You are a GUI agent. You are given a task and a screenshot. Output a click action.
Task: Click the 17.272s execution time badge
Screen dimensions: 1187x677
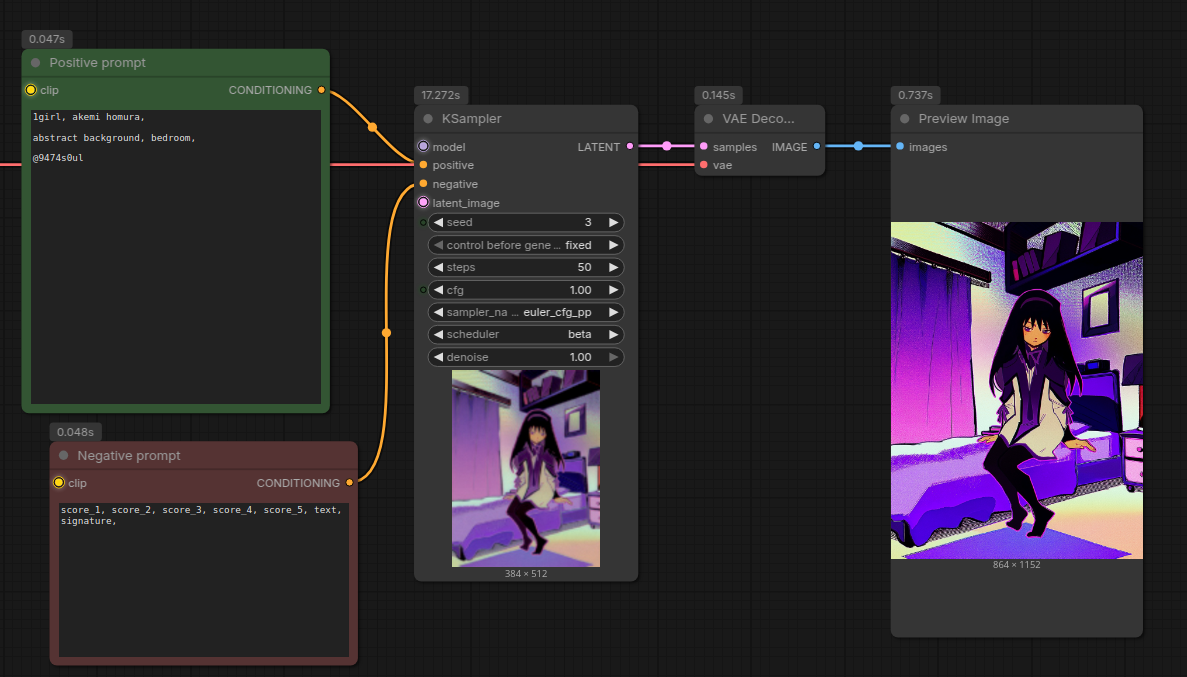pyautogui.click(x=441, y=95)
